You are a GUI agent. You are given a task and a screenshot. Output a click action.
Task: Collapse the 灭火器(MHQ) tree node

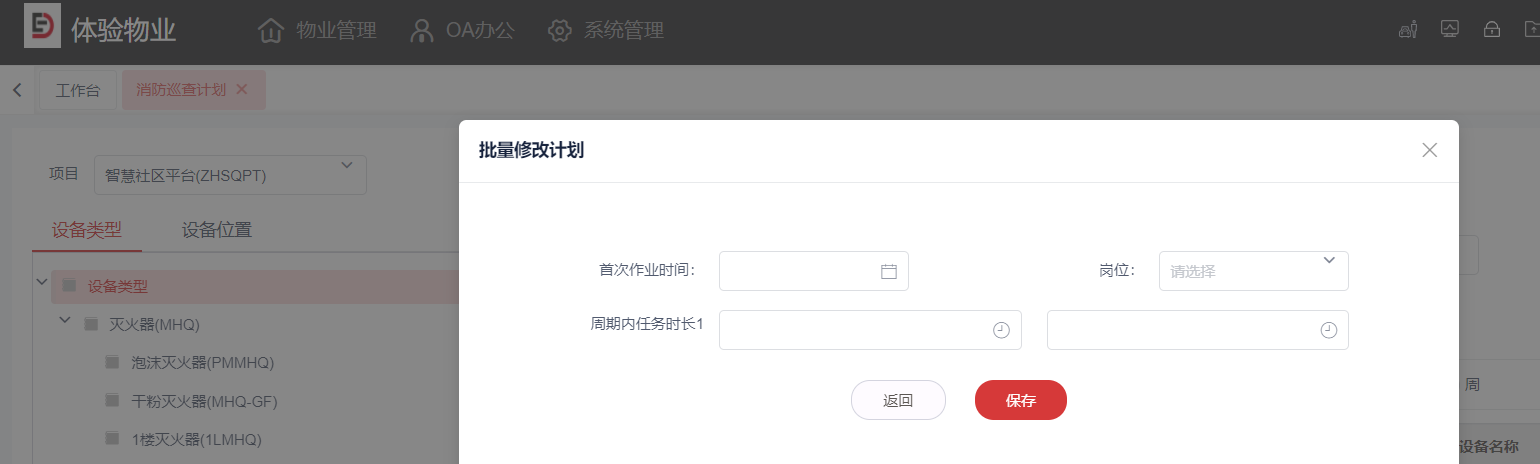[x=65, y=321]
